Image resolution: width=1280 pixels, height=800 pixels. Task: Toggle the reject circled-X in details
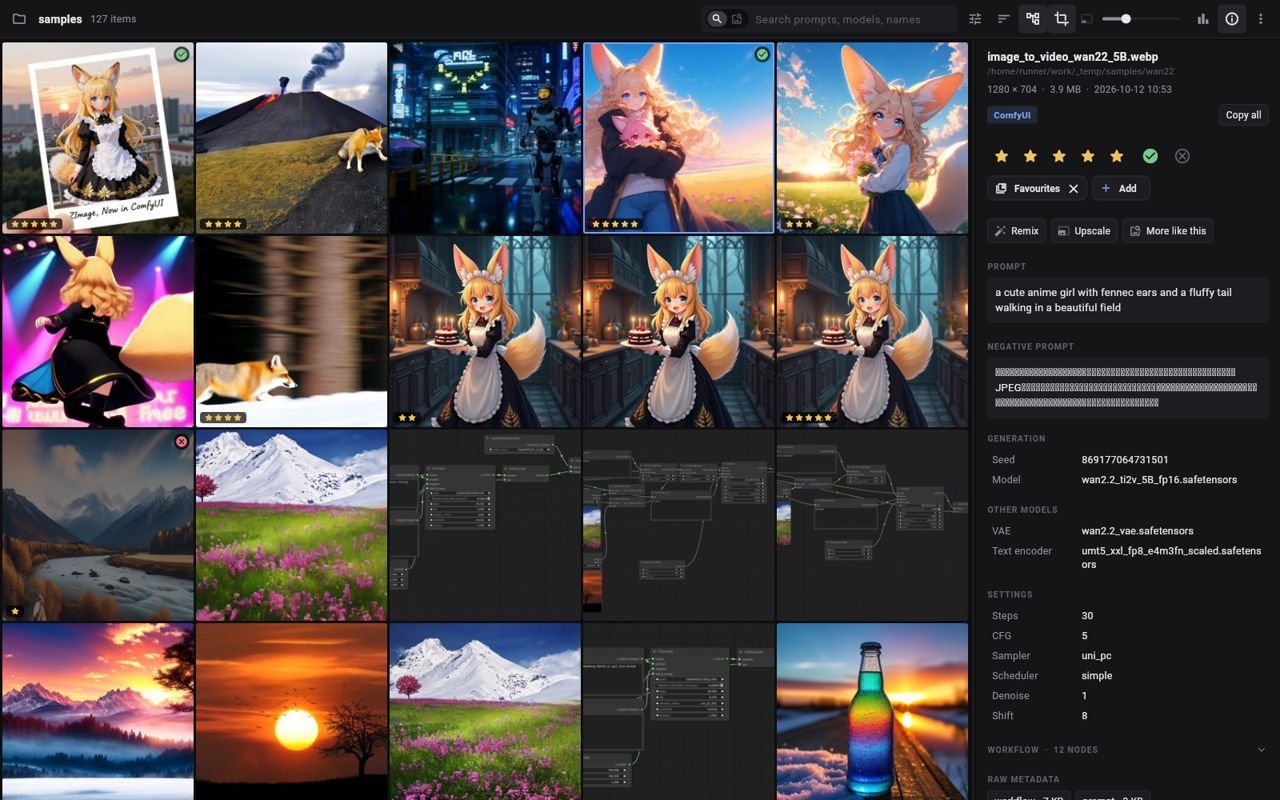click(x=1182, y=156)
